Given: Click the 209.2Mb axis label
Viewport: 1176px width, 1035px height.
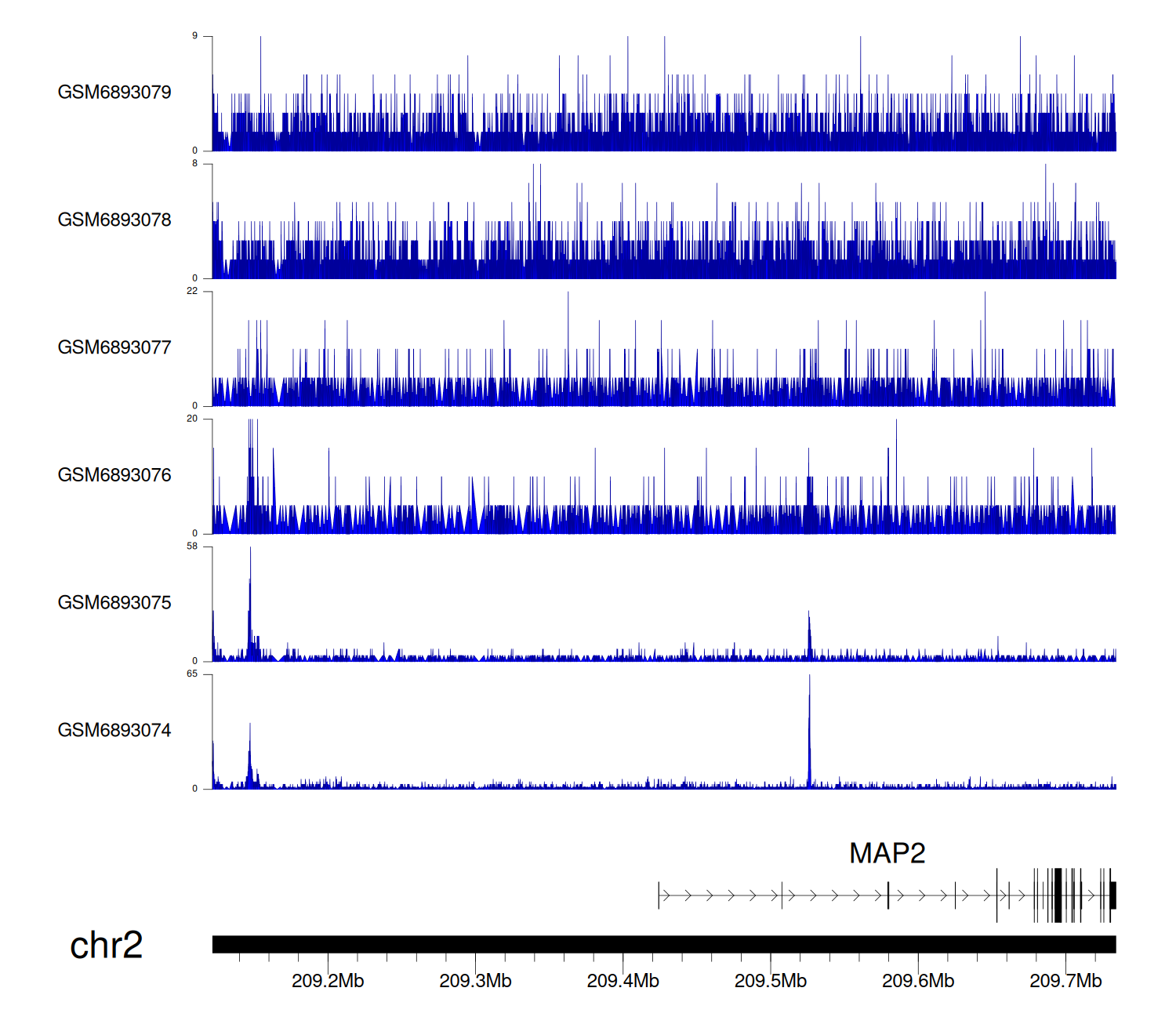Looking at the screenshot, I should (328, 981).
